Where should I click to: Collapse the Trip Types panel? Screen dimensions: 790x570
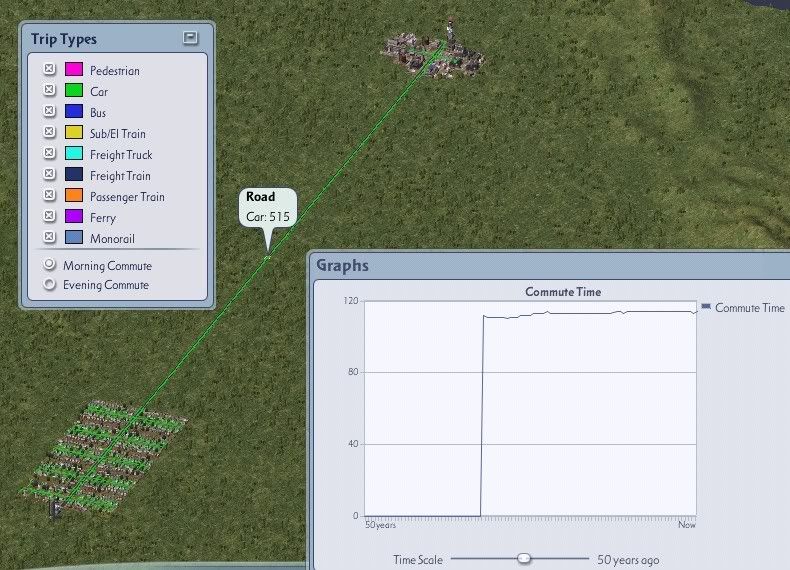pos(190,38)
